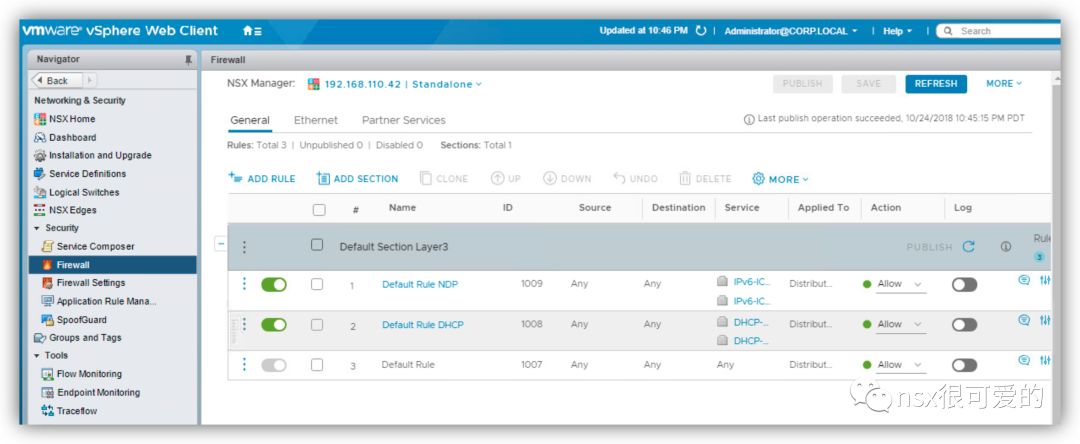Open Endpoint Monitoring tool
The height and width of the screenshot is (444, 1080).
[x=90, y=392]
